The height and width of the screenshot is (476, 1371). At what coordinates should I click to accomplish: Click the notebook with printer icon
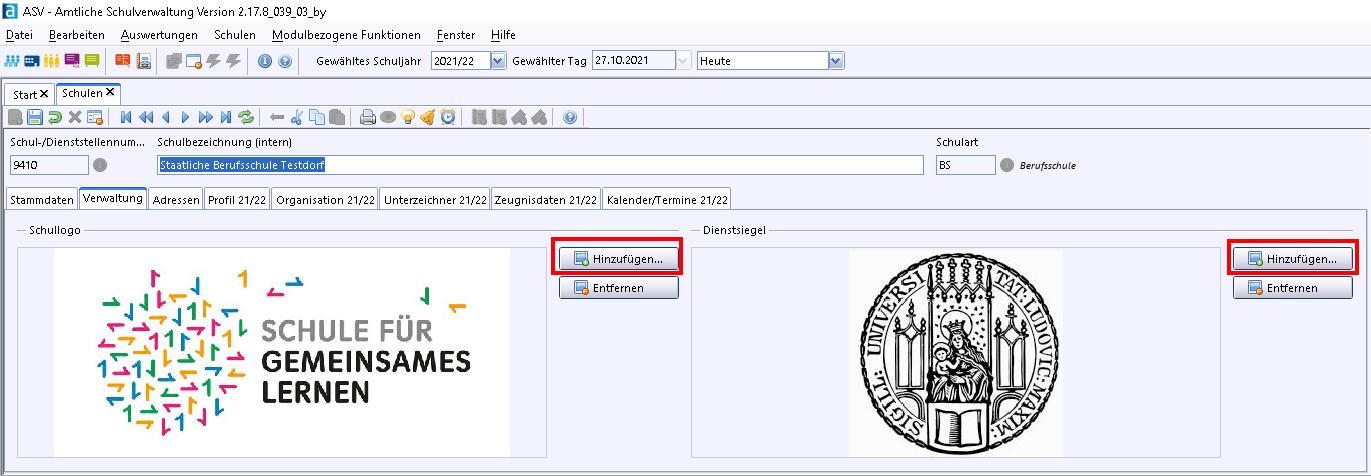(x=143, y=61)
